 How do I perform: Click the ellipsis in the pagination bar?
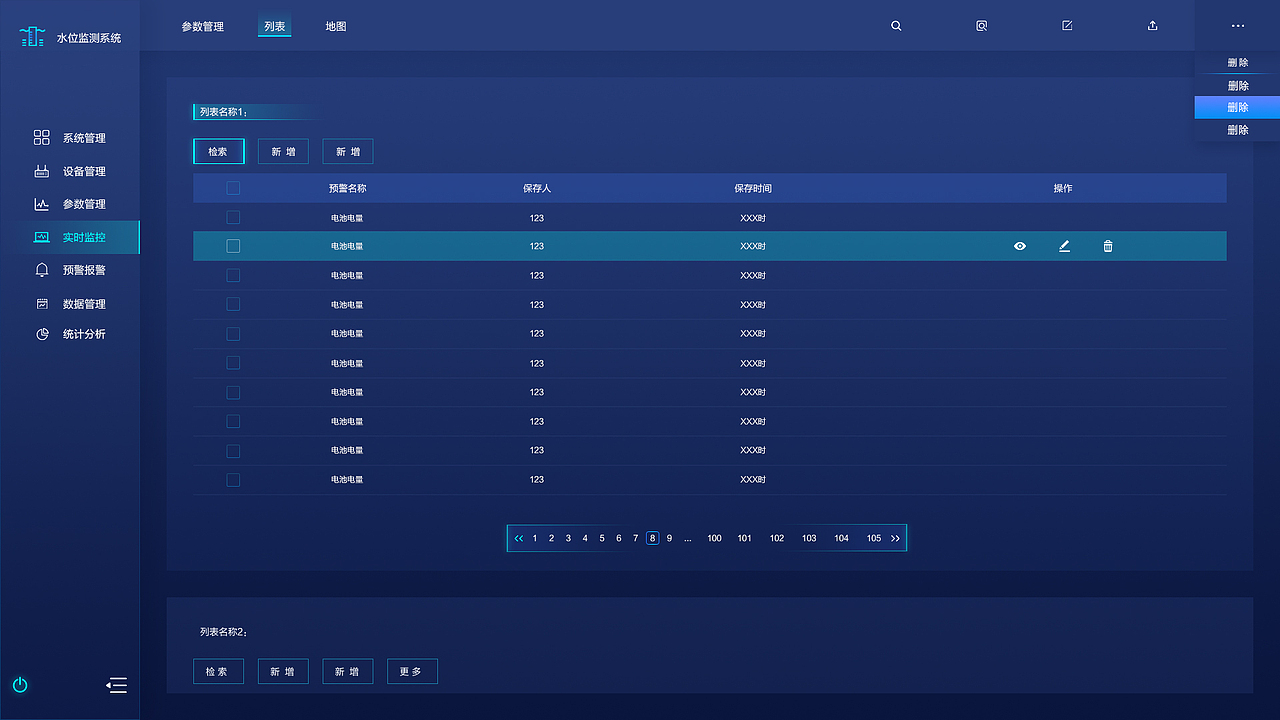pos(688,539)
